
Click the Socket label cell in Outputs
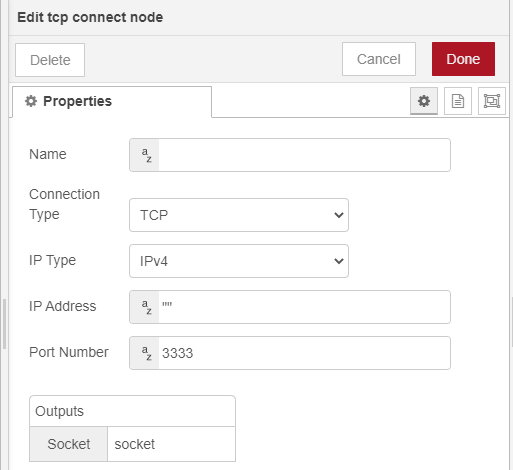[69, 444]
